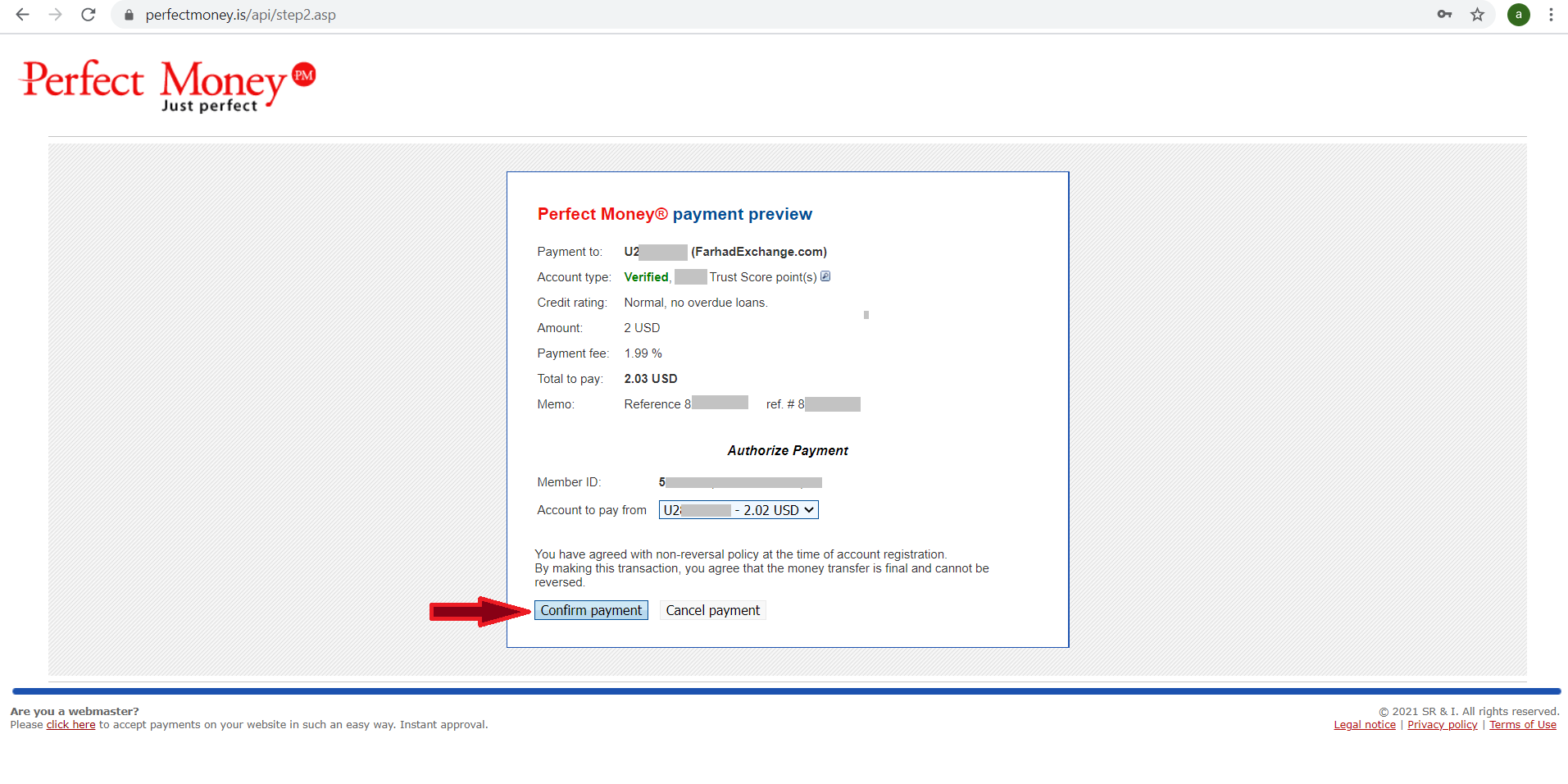Open the Terms of Use link
This screenshot has height=784, width=1568.
(1522, 725)
